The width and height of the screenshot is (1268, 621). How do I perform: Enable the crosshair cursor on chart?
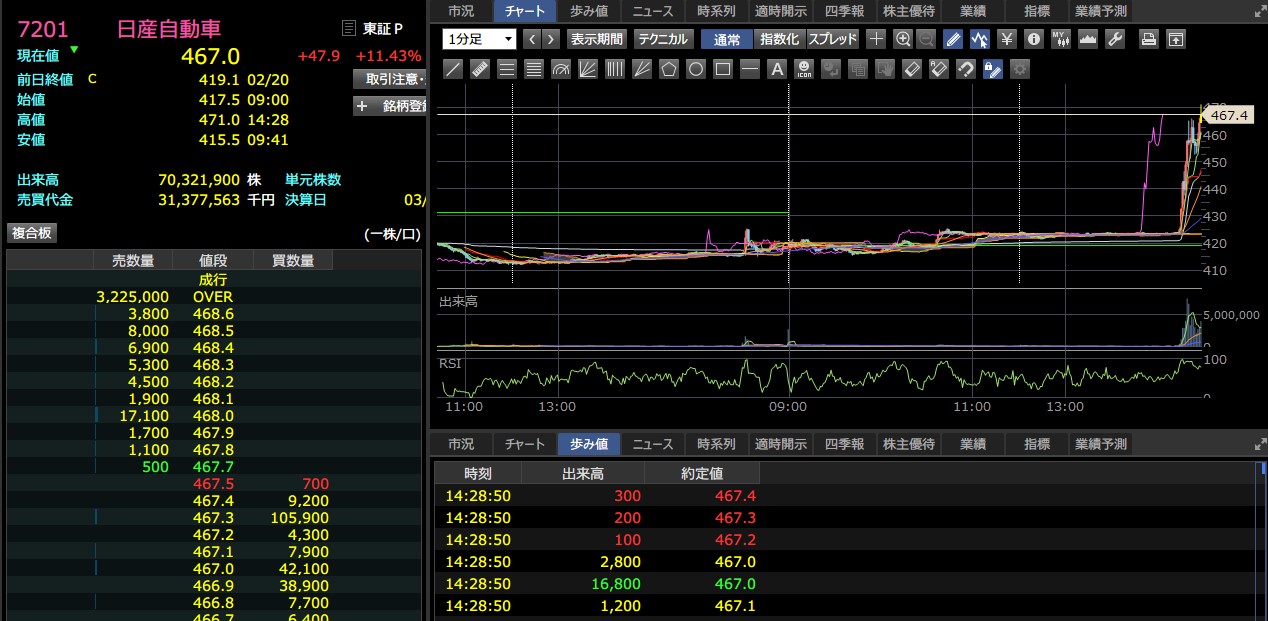coord(876,39)
